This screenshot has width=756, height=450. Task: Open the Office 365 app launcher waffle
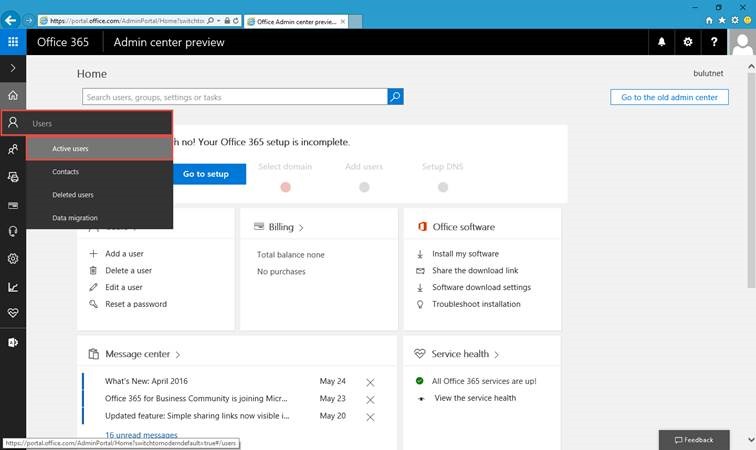click(x=13, y=42)
